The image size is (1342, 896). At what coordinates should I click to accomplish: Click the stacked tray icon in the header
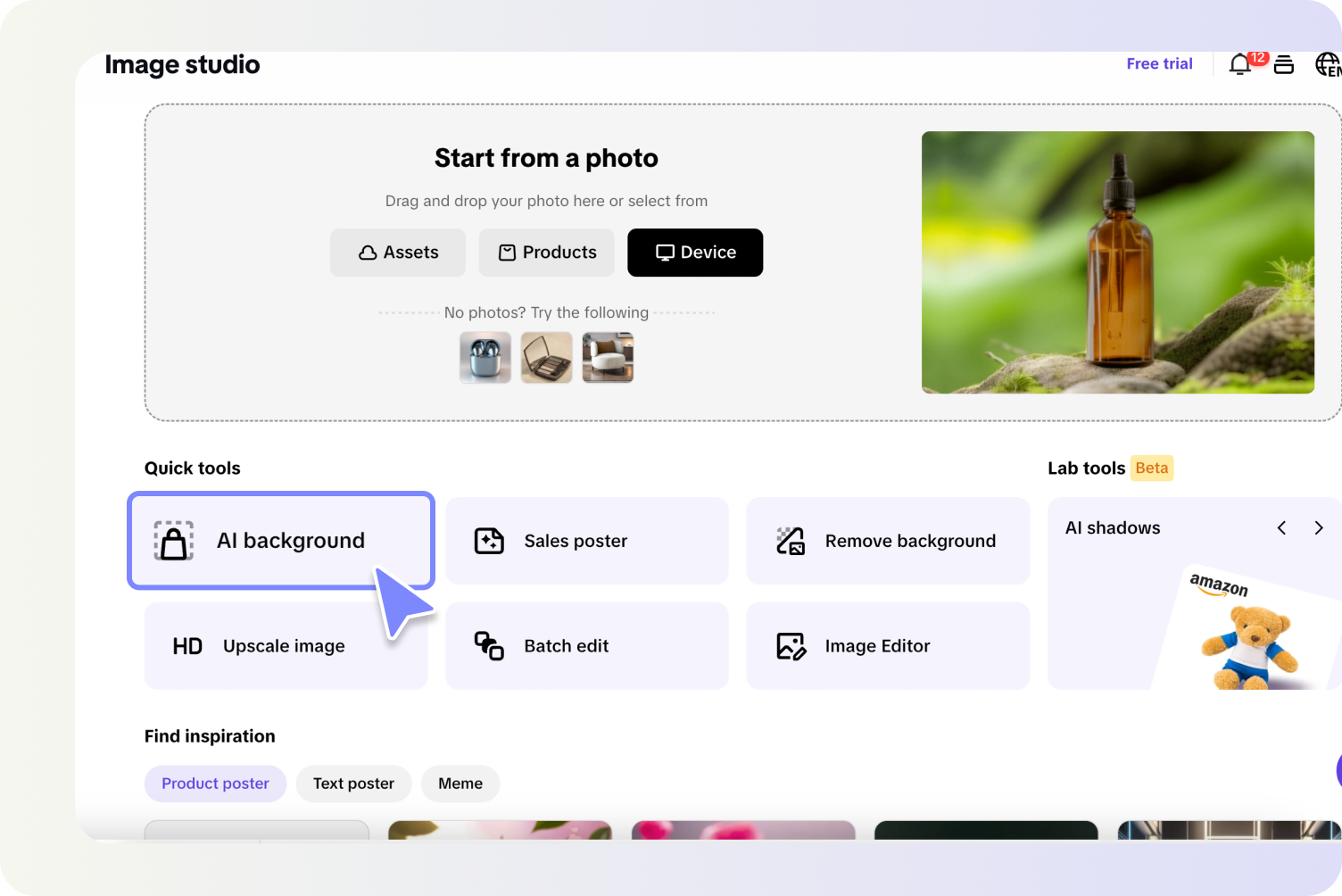click(x=1284, y=64)
